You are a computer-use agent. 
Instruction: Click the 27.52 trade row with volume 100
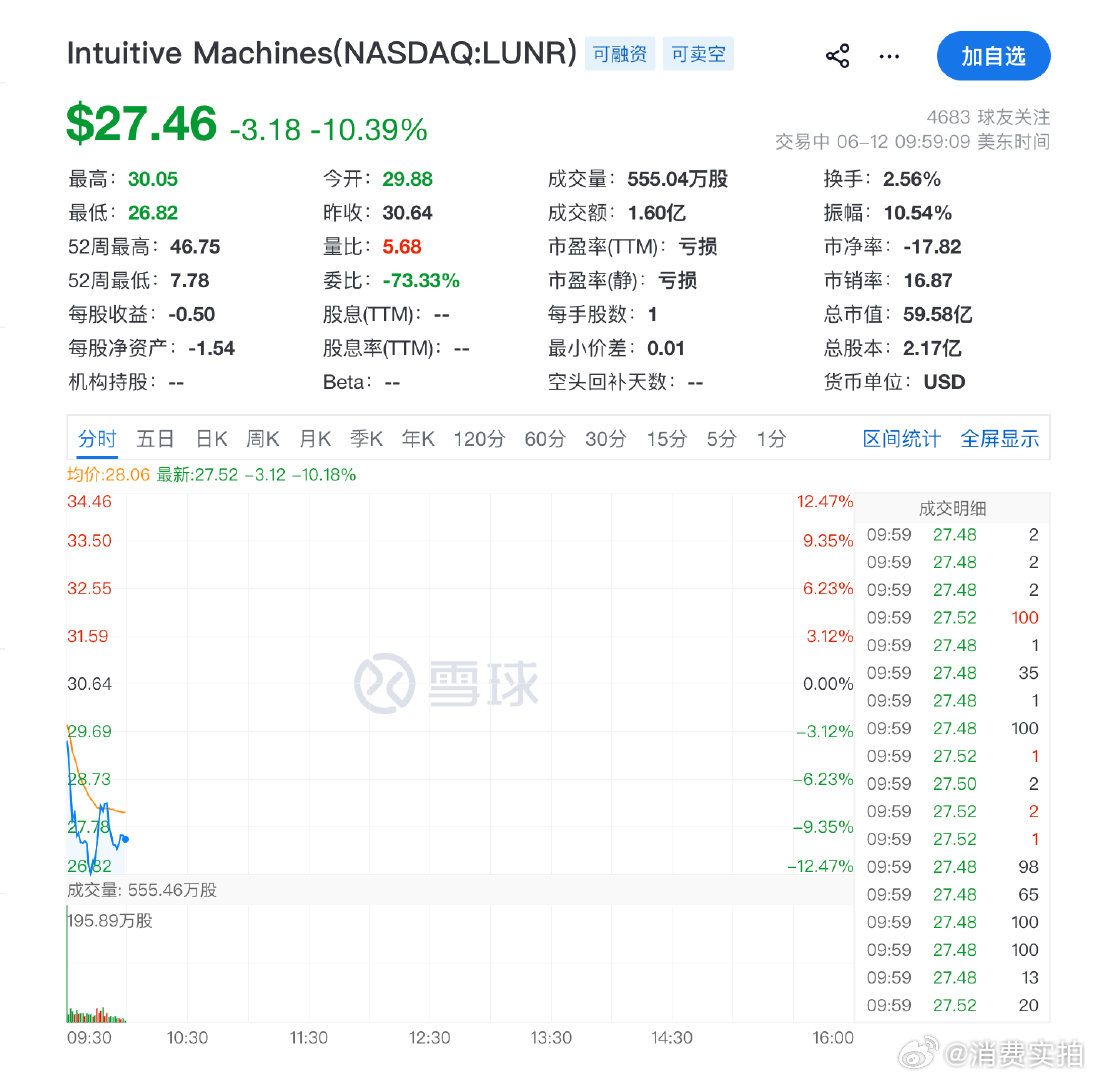coord(953,618)
